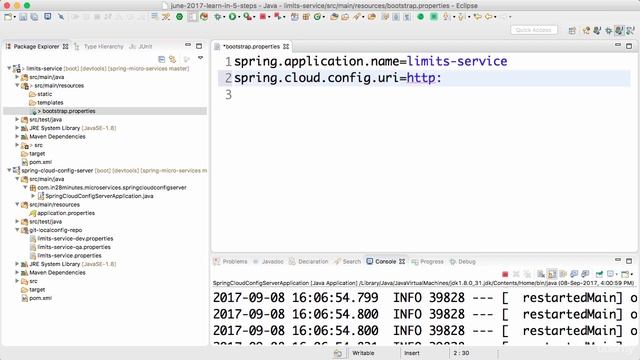Switch to the Debug perspective icon
The height and width of the screenshot is (360, 640).
(608, 30)
